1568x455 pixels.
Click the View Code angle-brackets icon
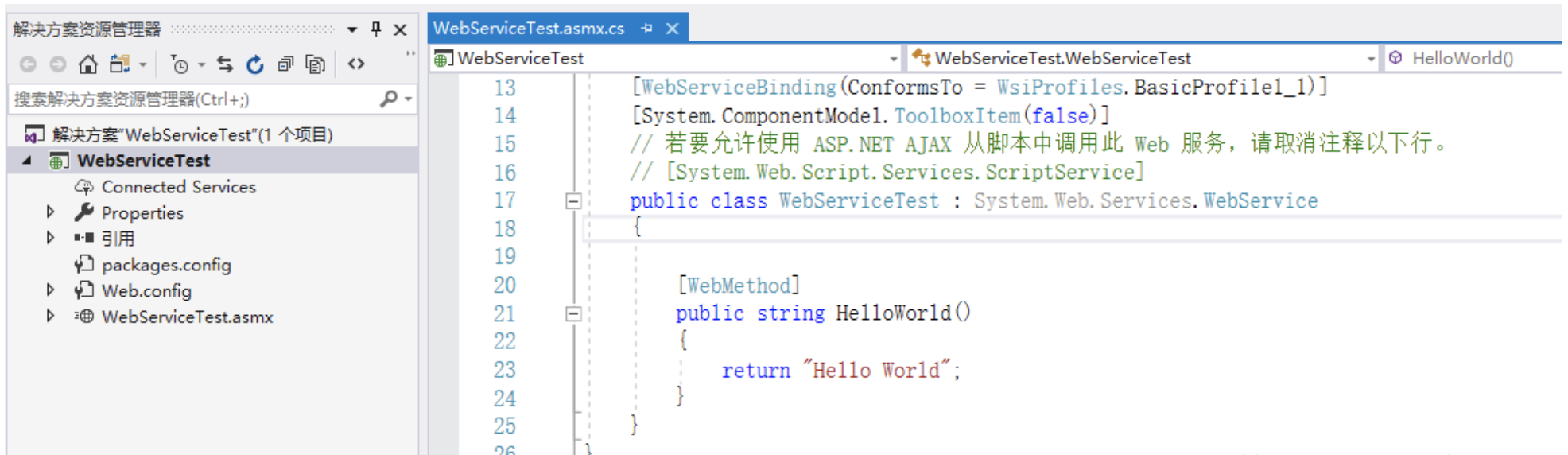pyautogui.click(x=356, y=64)
